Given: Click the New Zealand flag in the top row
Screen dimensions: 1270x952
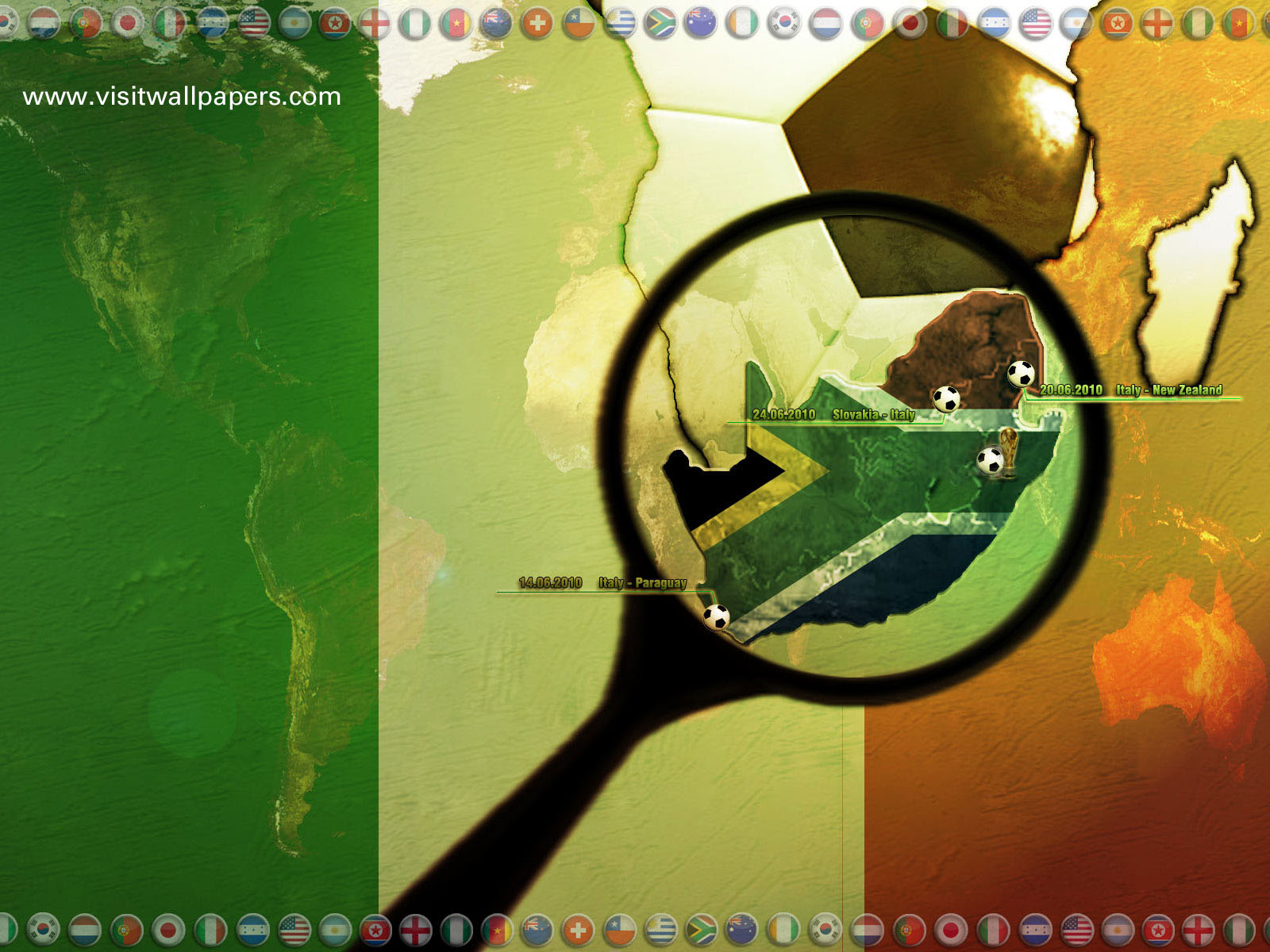Looking at the screenshot, I should click(x=496, y=23).
